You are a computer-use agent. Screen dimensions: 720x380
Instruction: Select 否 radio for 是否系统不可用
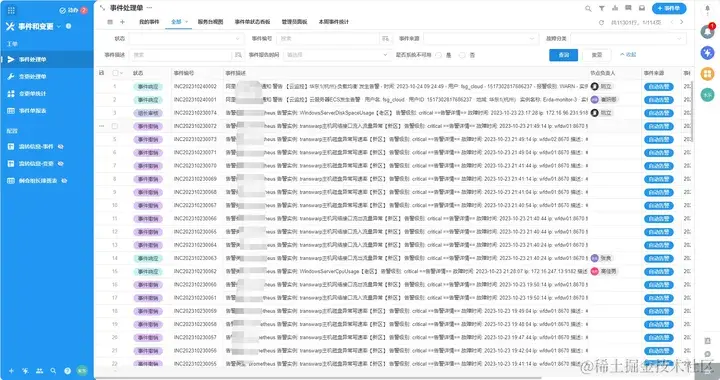462,55
